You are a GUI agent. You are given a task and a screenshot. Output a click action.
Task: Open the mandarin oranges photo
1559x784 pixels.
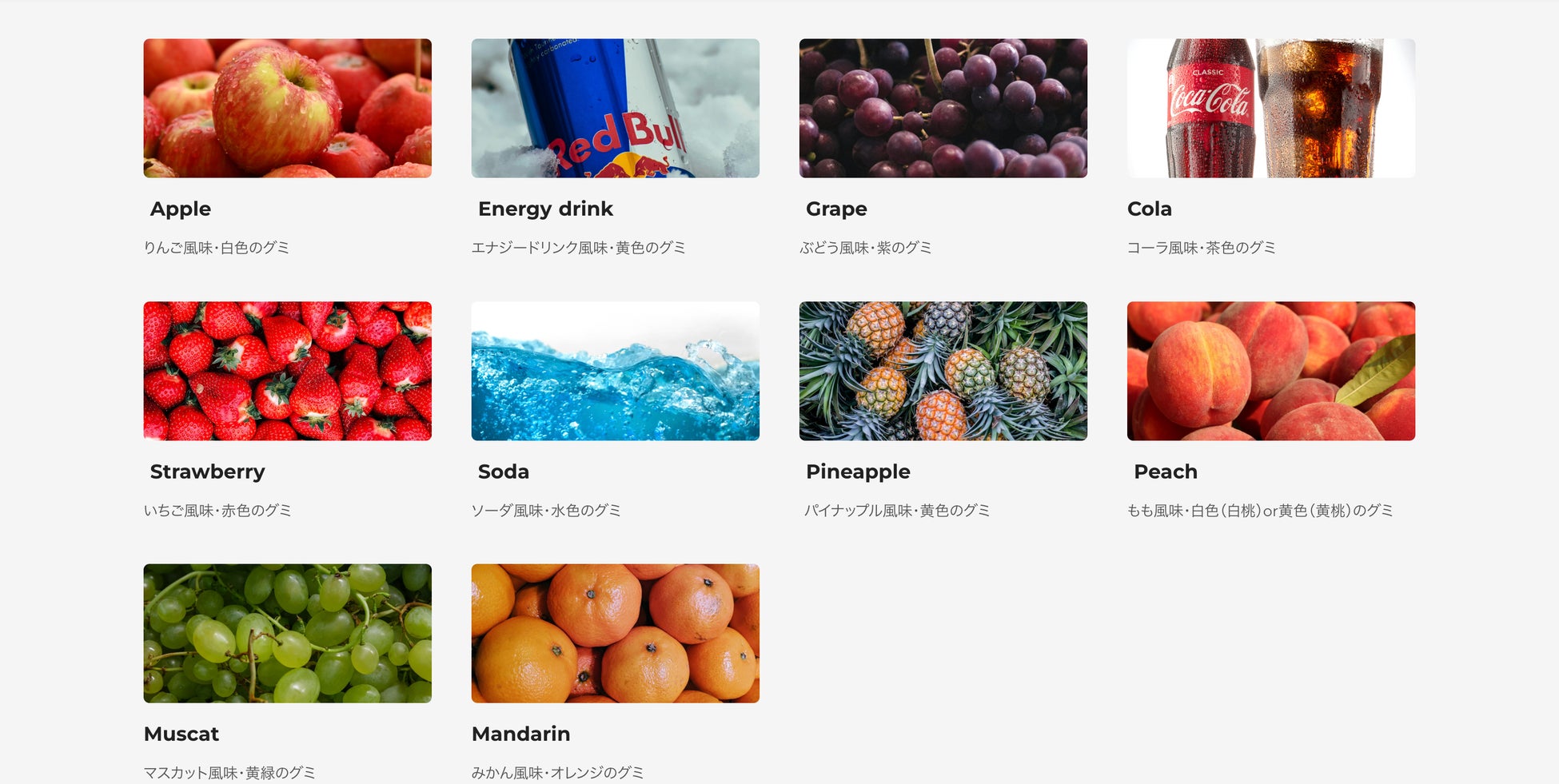click(615, 634)
